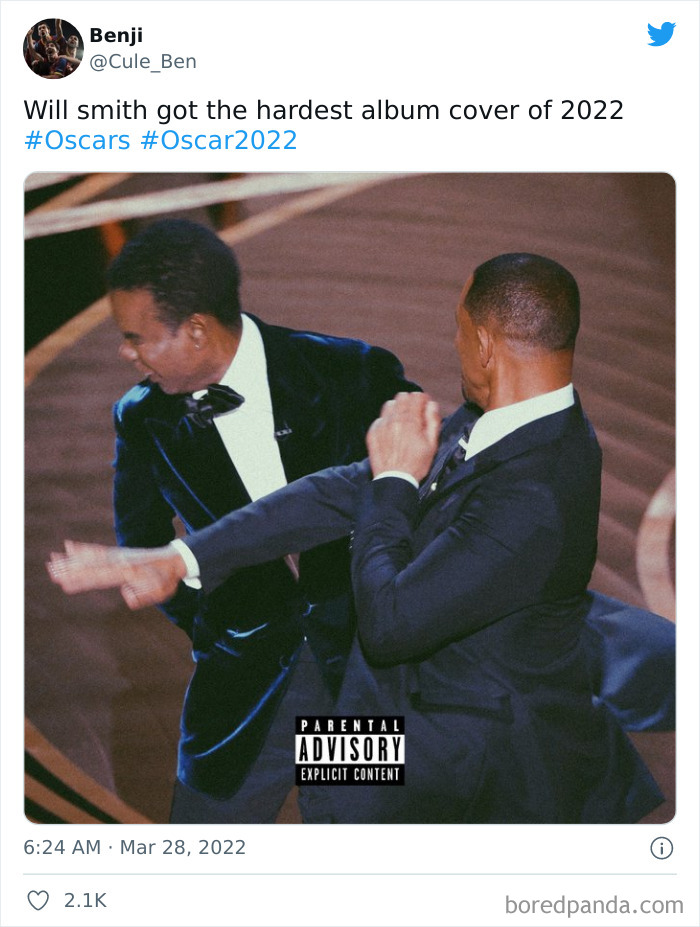
Task: Click the Parental Advisory label on image
Action: [x=350, y=750]
